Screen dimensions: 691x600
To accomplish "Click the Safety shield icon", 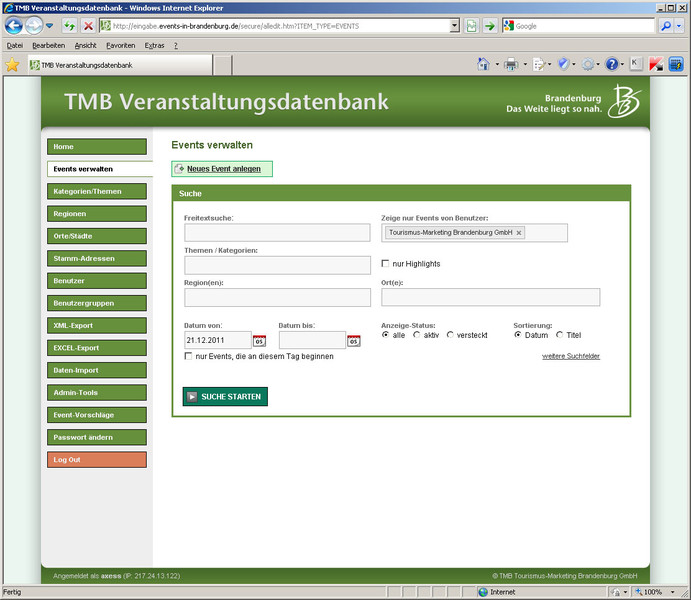I will (x=563, y=64).
